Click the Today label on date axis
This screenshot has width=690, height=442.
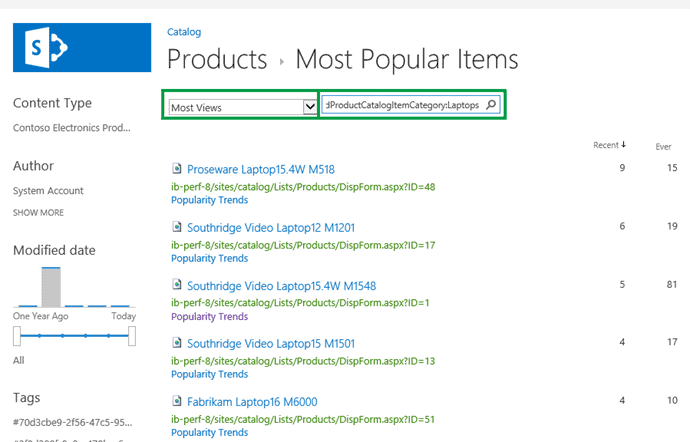click(x=124, y=316)
